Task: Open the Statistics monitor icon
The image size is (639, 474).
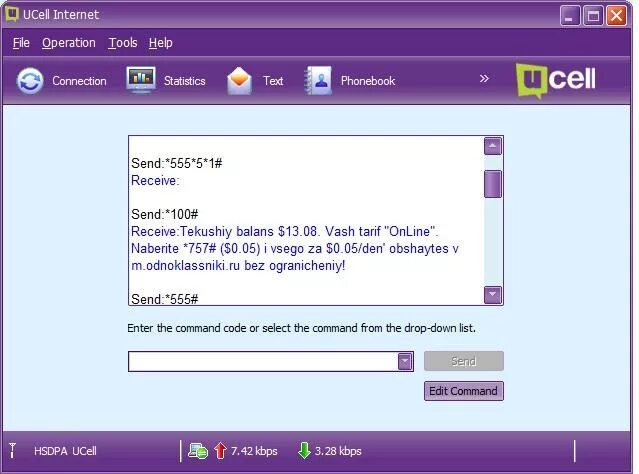Action: 141,80
